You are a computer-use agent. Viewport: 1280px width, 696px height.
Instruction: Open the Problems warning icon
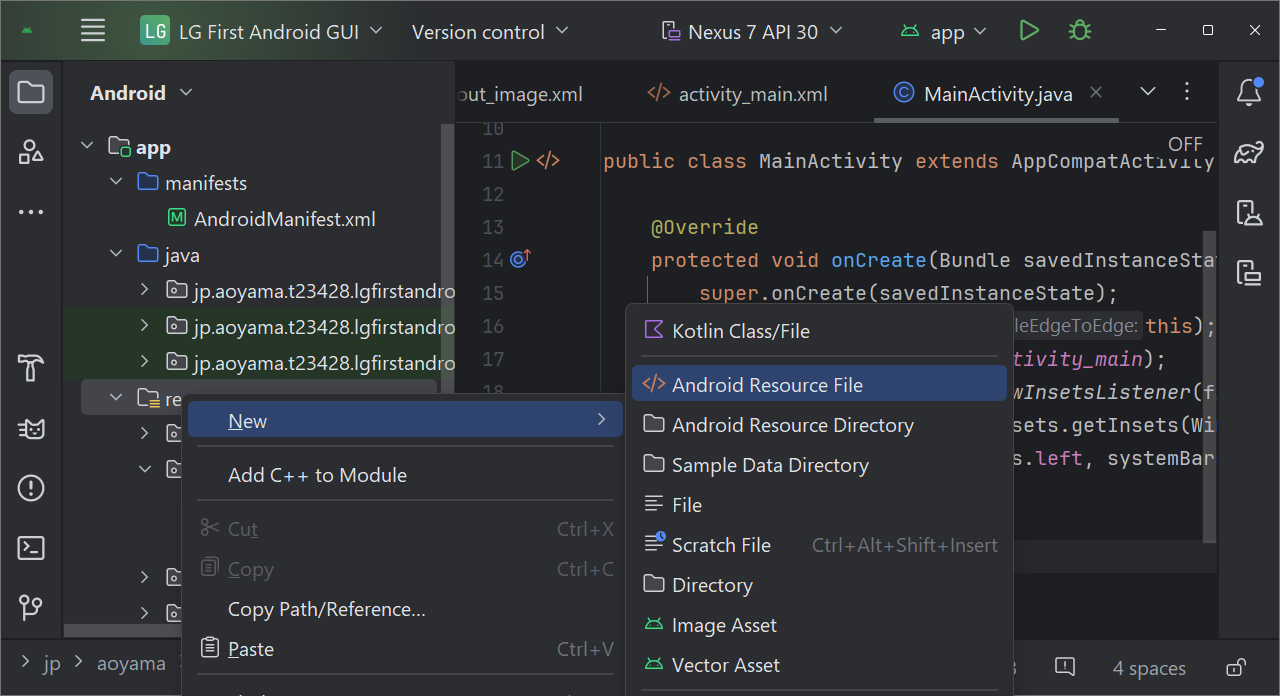coord(31,489)
